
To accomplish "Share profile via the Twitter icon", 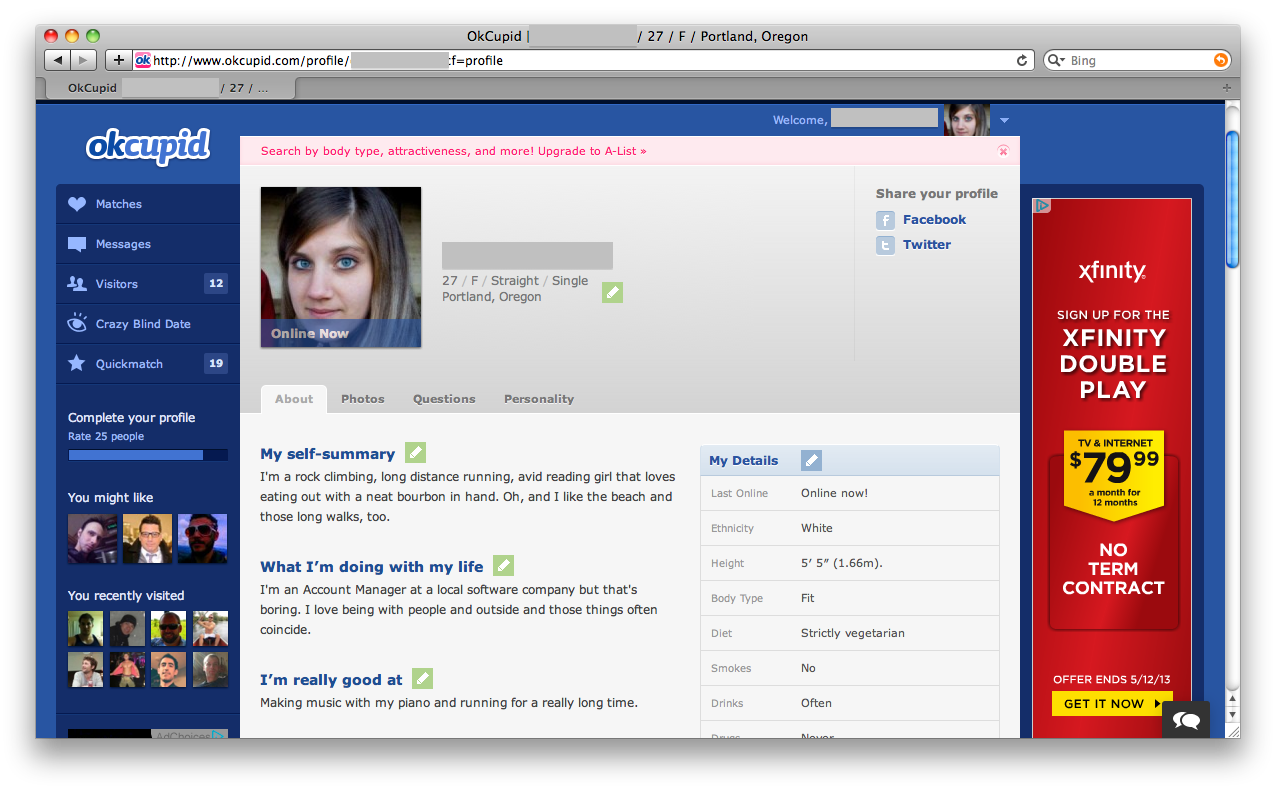I will tap(885, 245).
